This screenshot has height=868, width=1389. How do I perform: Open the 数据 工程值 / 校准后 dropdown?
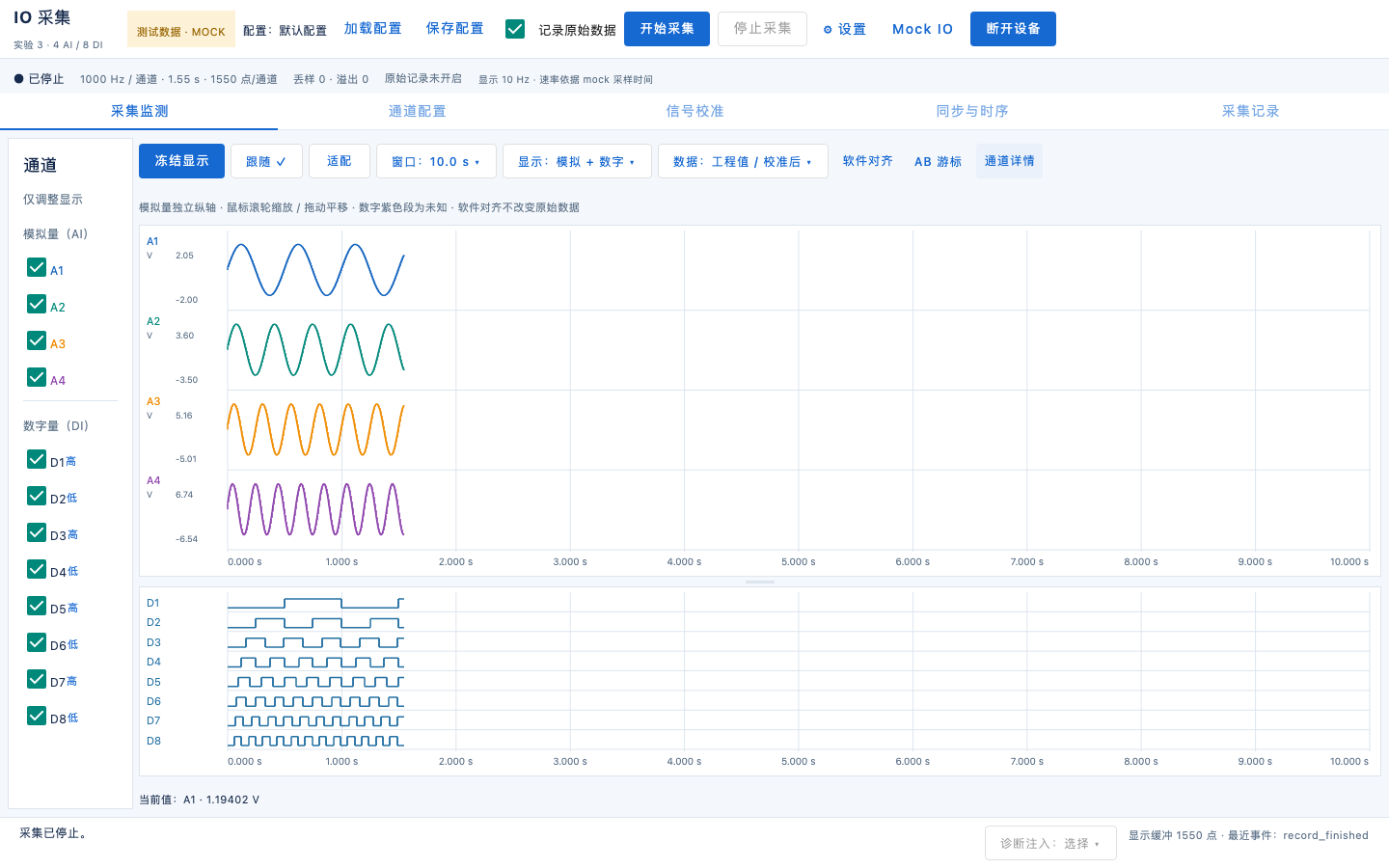[743, 161]
